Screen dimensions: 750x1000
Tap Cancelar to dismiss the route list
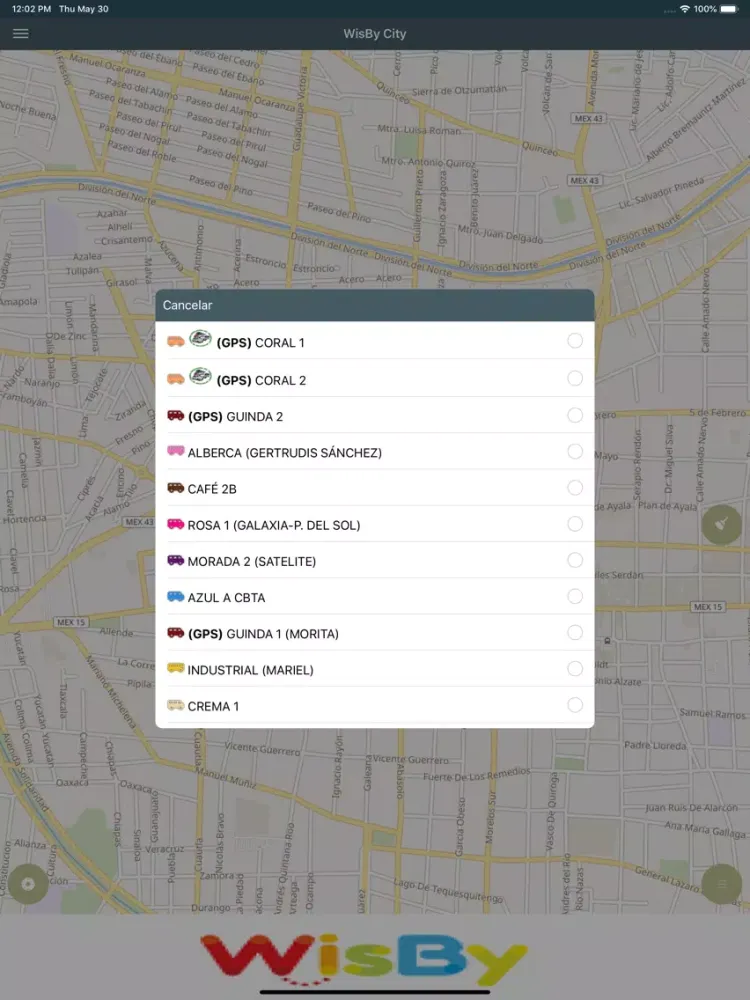coord(188,305)
